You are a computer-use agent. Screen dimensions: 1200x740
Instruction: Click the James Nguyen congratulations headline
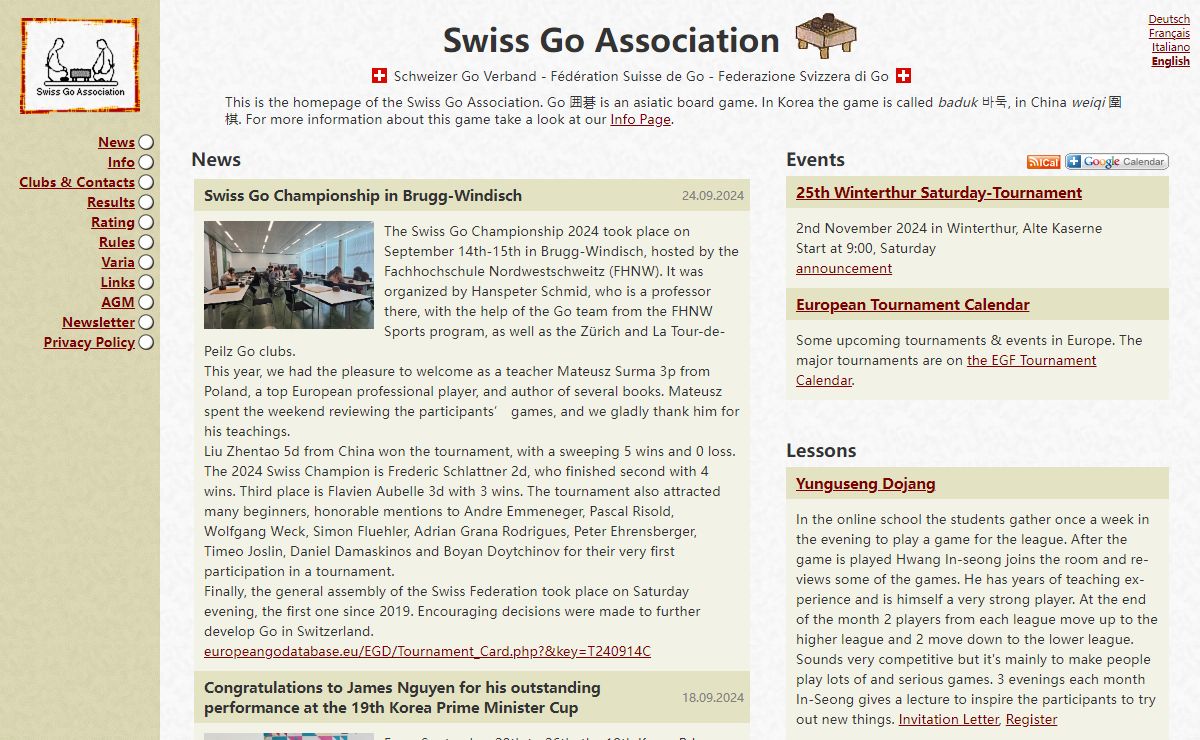tap(402, 697)
